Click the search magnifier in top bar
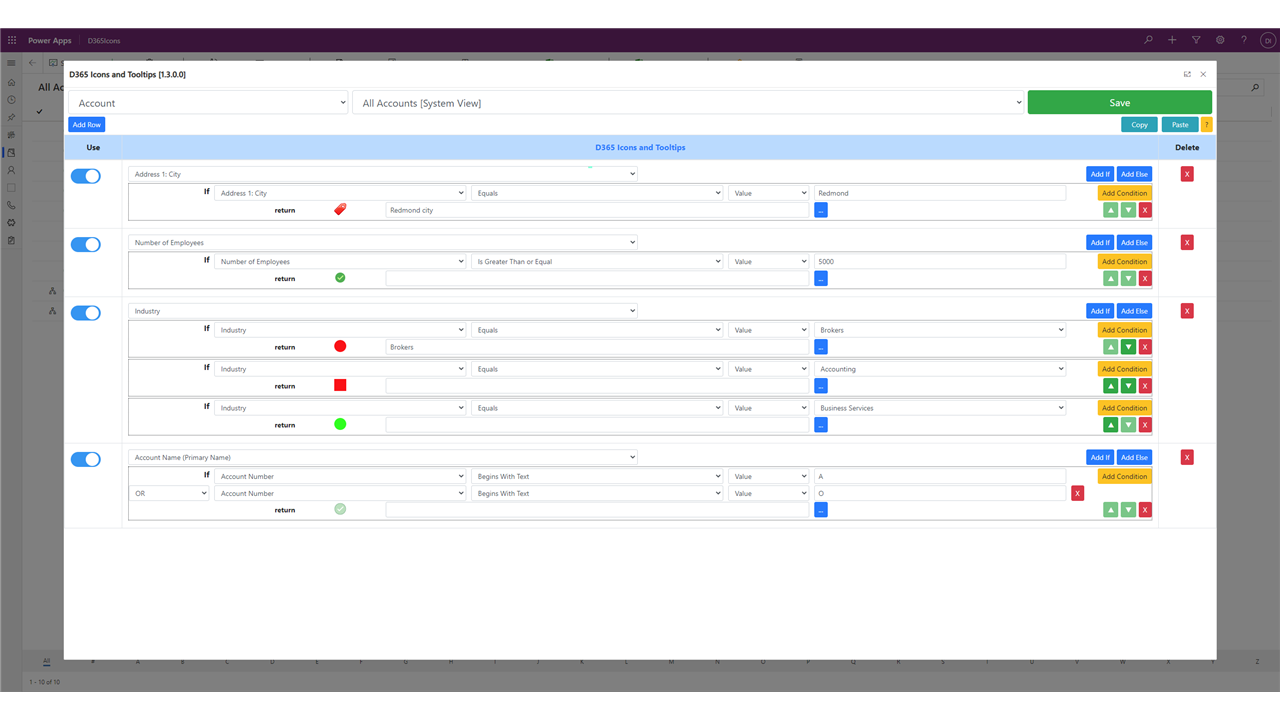 click(x=1148, y=40)
